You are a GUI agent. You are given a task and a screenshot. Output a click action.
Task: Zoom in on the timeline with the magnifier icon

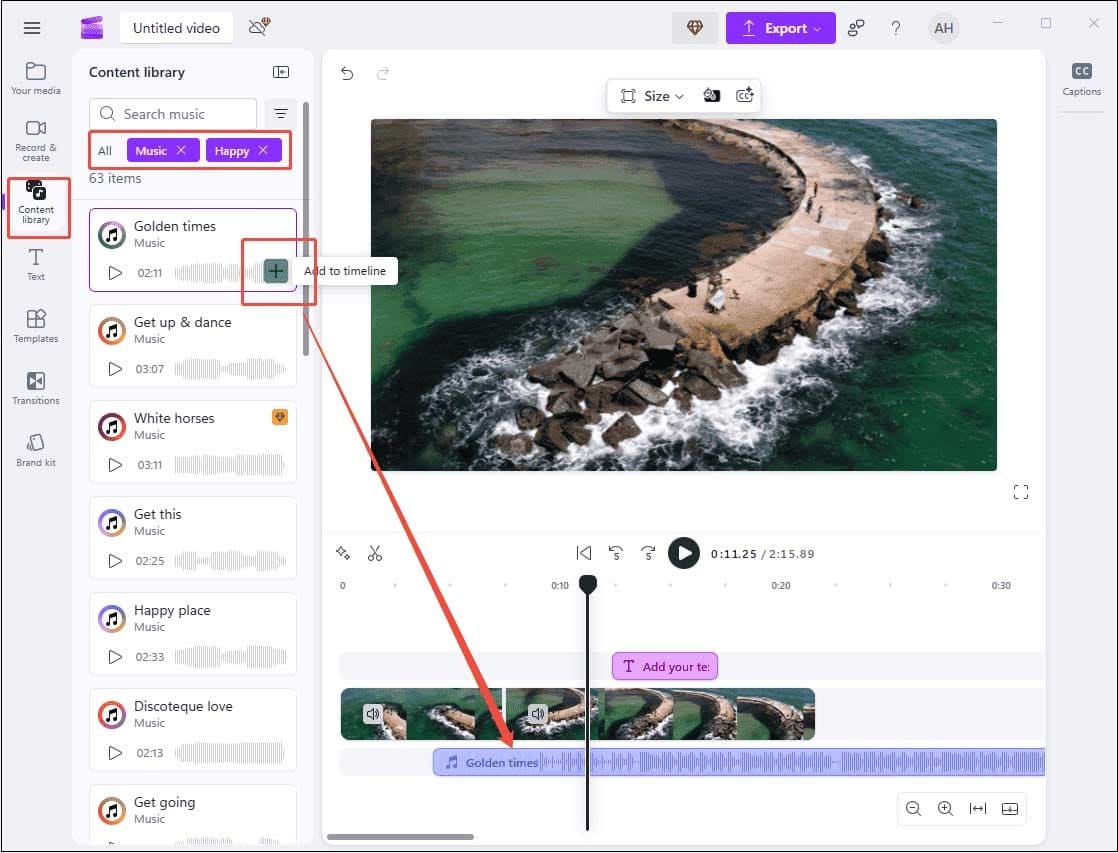tap(945, 808)
